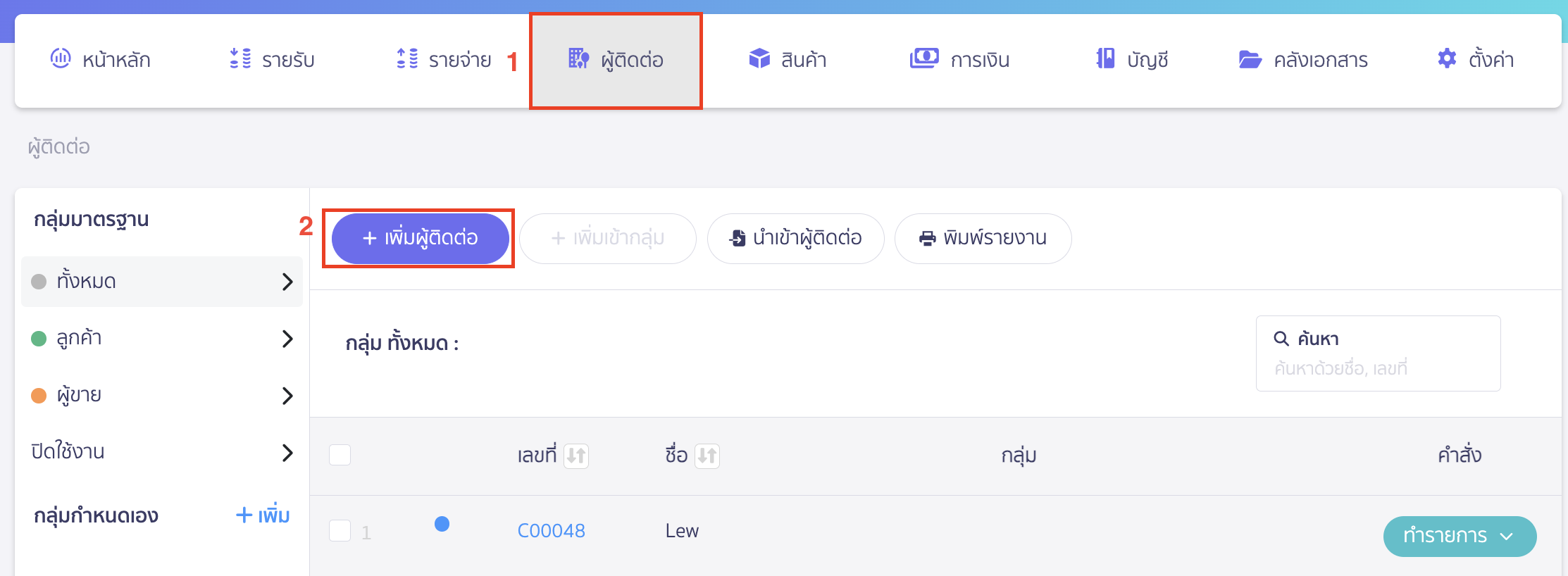Switch to the หน้าหลัก tab
The height and width of the screenshot is (576, 1568).
tap(101, 59)
